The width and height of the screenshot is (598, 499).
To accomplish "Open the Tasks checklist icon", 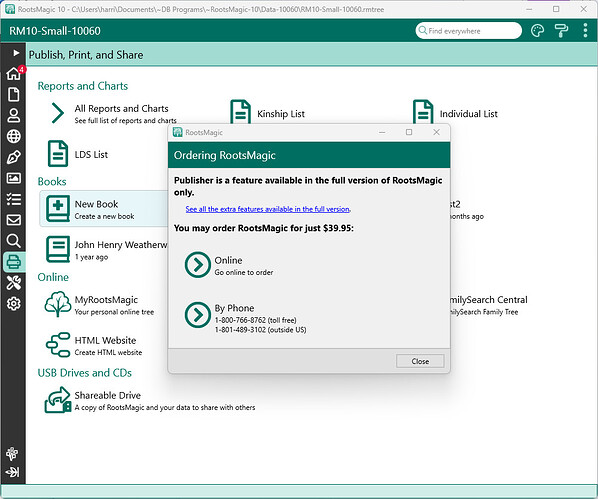I will (x=14, y=199).
